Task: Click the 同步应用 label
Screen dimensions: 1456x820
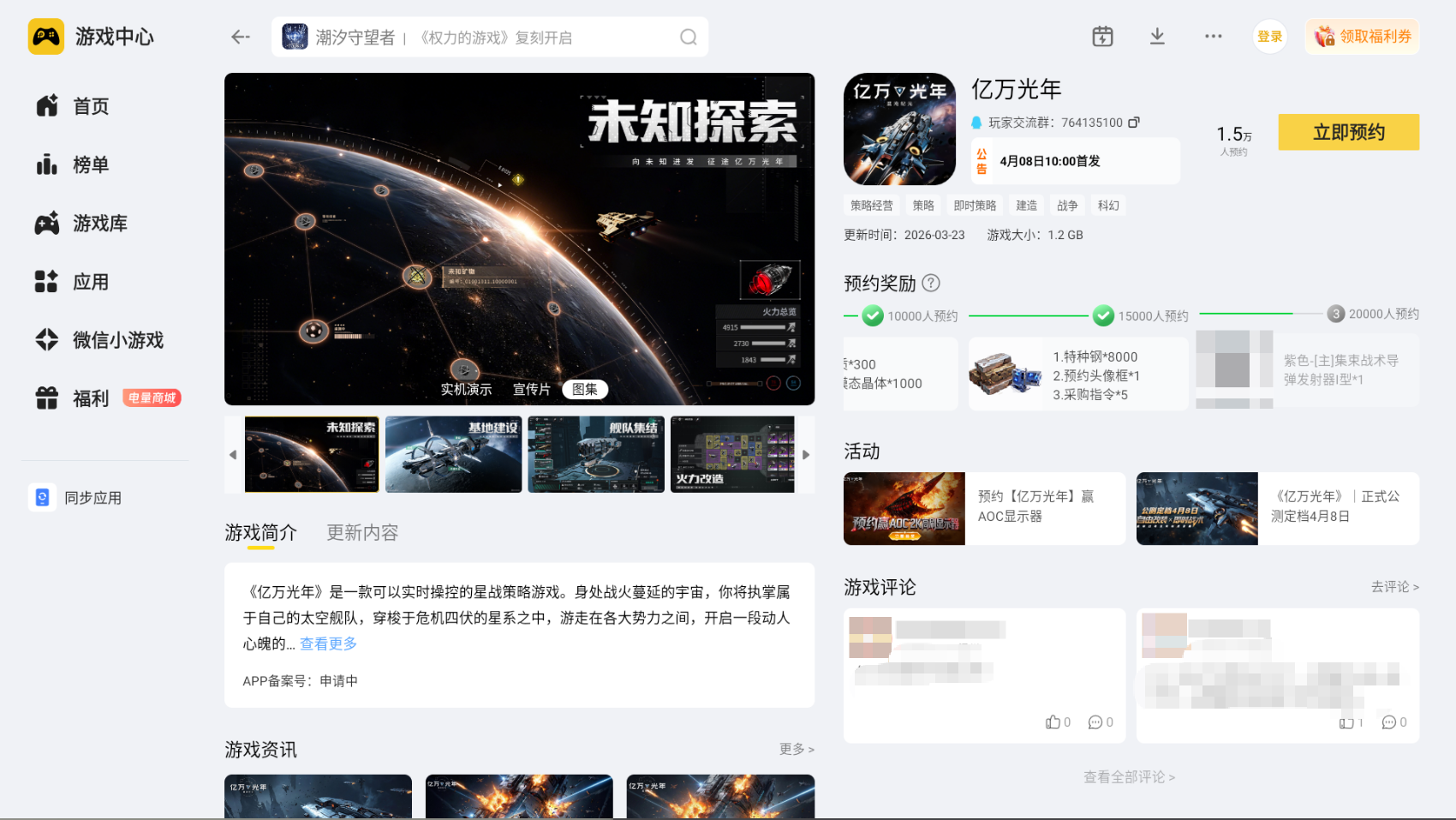Action: pos(93,498)
